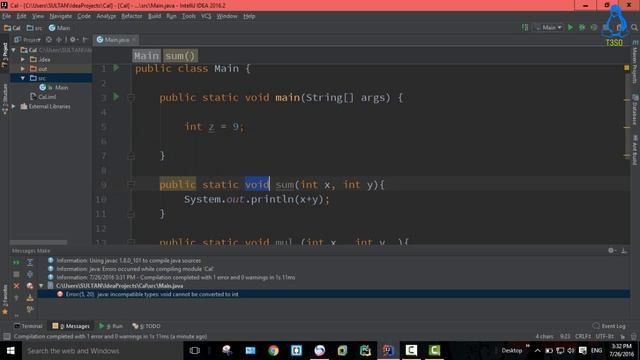Click run gutter arrow beside main method
Image resolution: width=640 pixels, height=360 pixels.
point(116,97)
